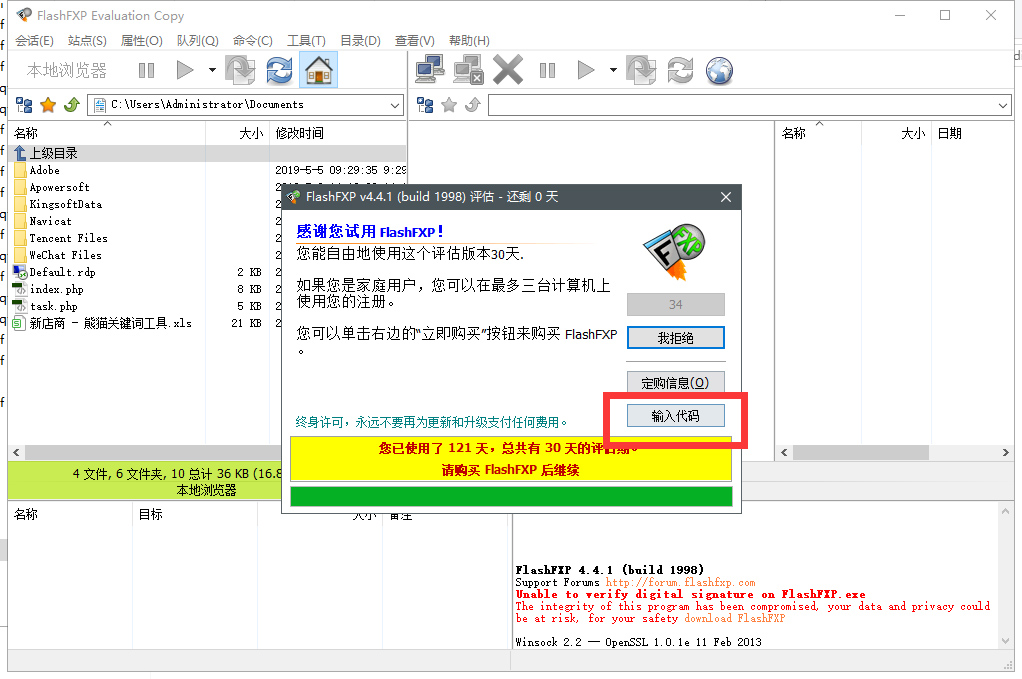Click the refresh icon in local toolbar
1022x679 pixels.
point(280,70)
